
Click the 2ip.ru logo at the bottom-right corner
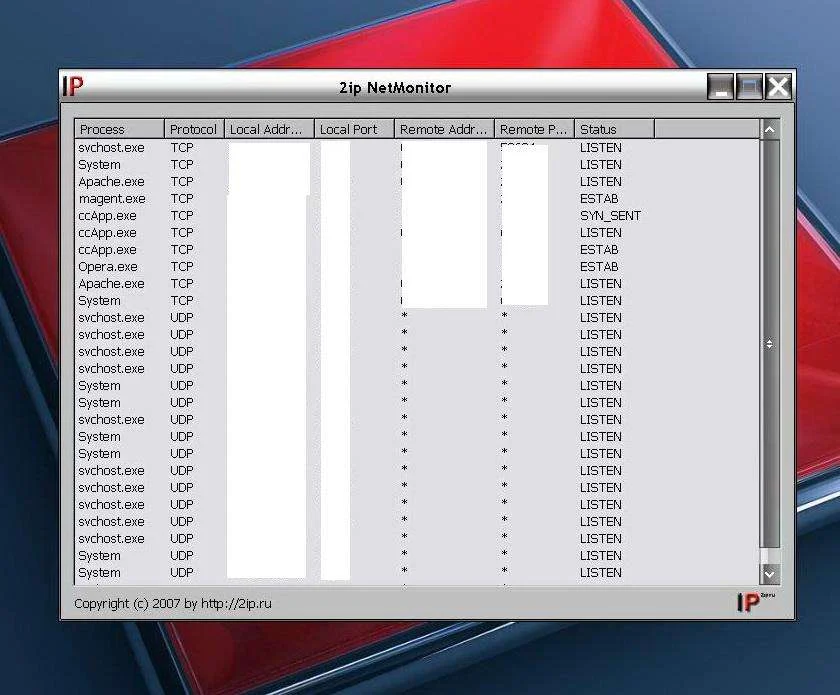755,602
